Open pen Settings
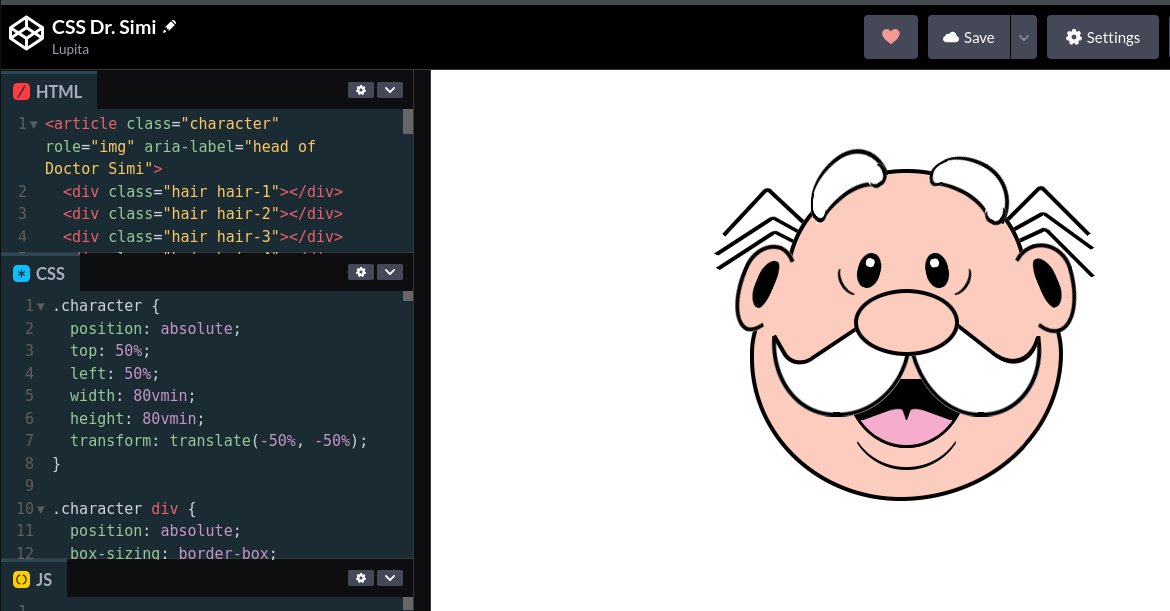The width and height of the screenshot is (1170, 611). [1102, 37]
